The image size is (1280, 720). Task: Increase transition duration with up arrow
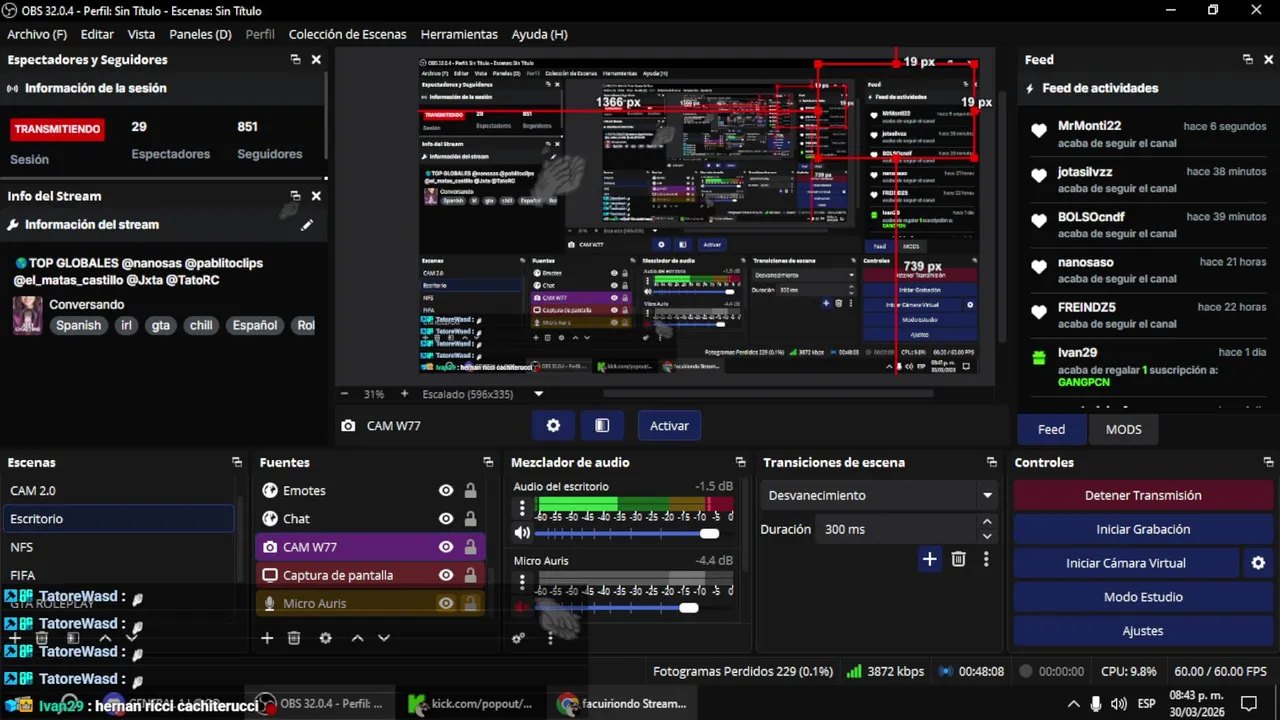click(x=987, y=522)
